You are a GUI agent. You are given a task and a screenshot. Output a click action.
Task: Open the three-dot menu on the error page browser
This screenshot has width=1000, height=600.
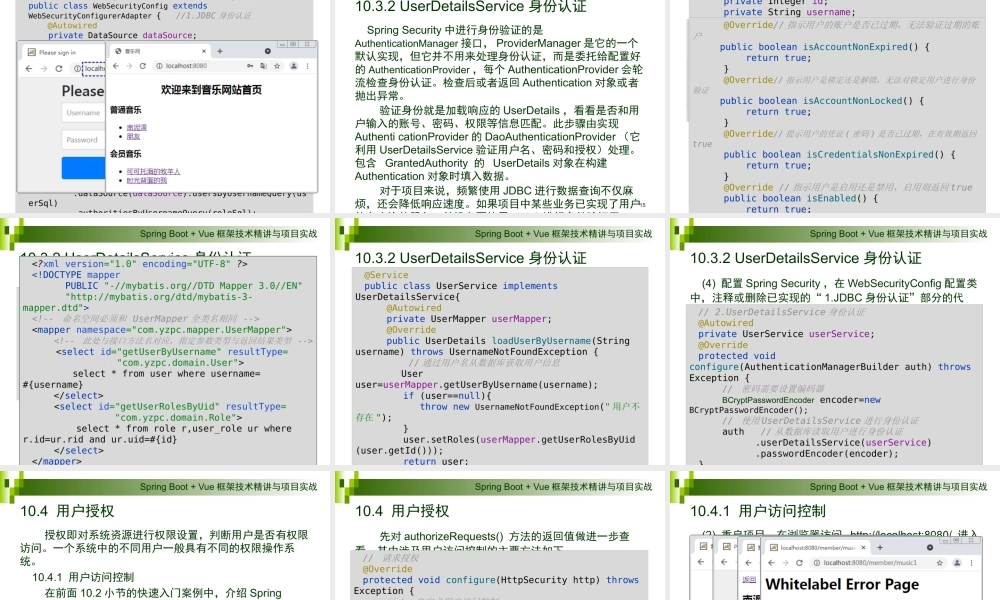(x=971, y=564)
